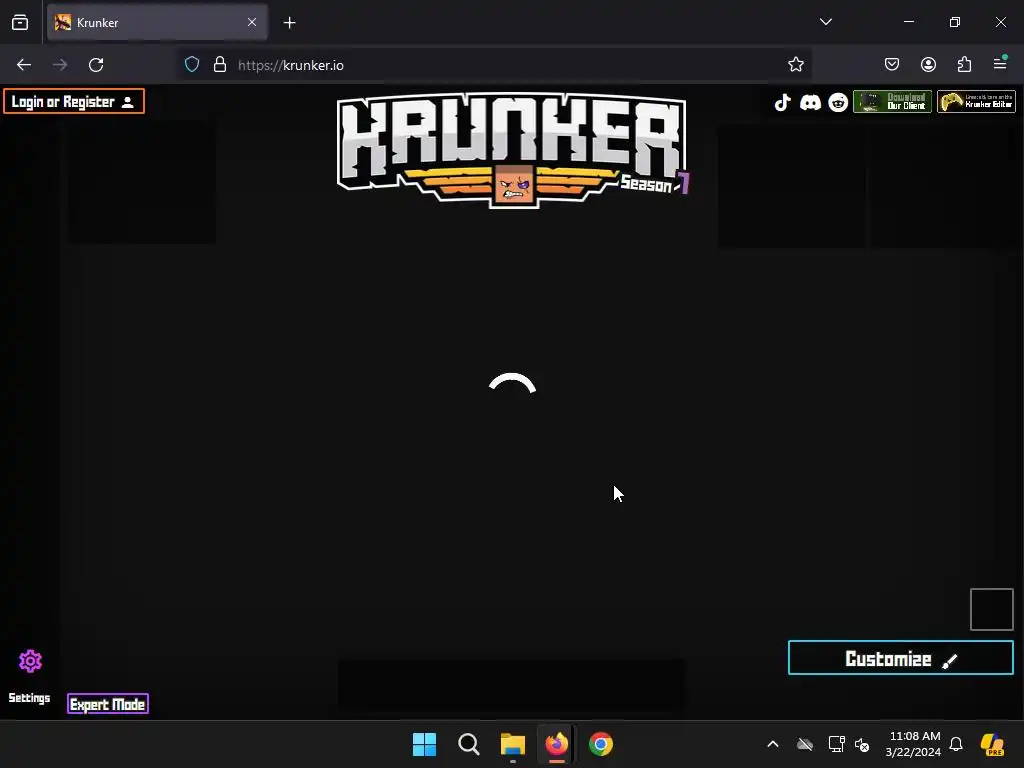
Task: Open a new browser tab
Action: tap(289, 23)
